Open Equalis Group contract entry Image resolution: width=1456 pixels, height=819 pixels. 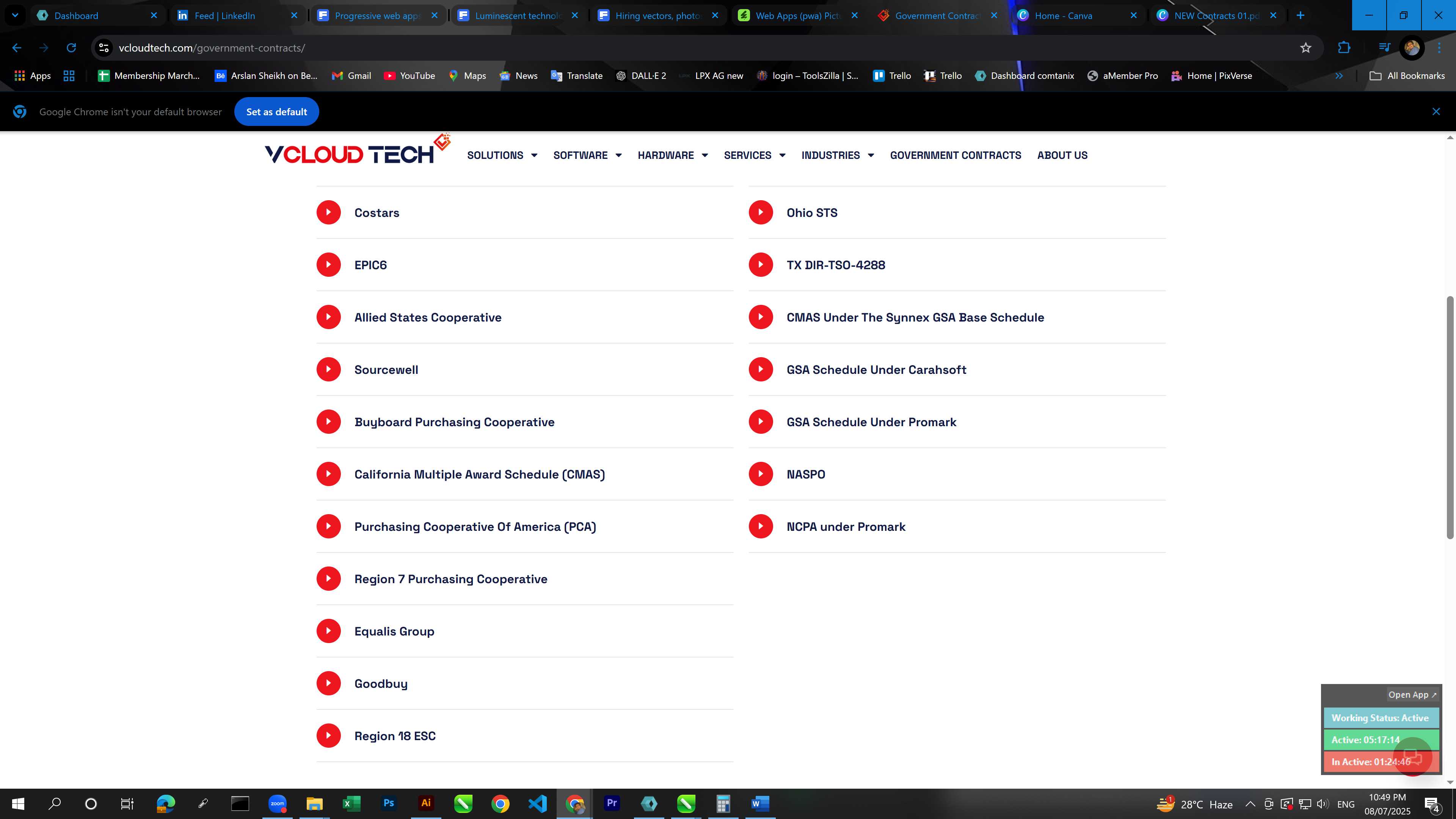point(394,631)
